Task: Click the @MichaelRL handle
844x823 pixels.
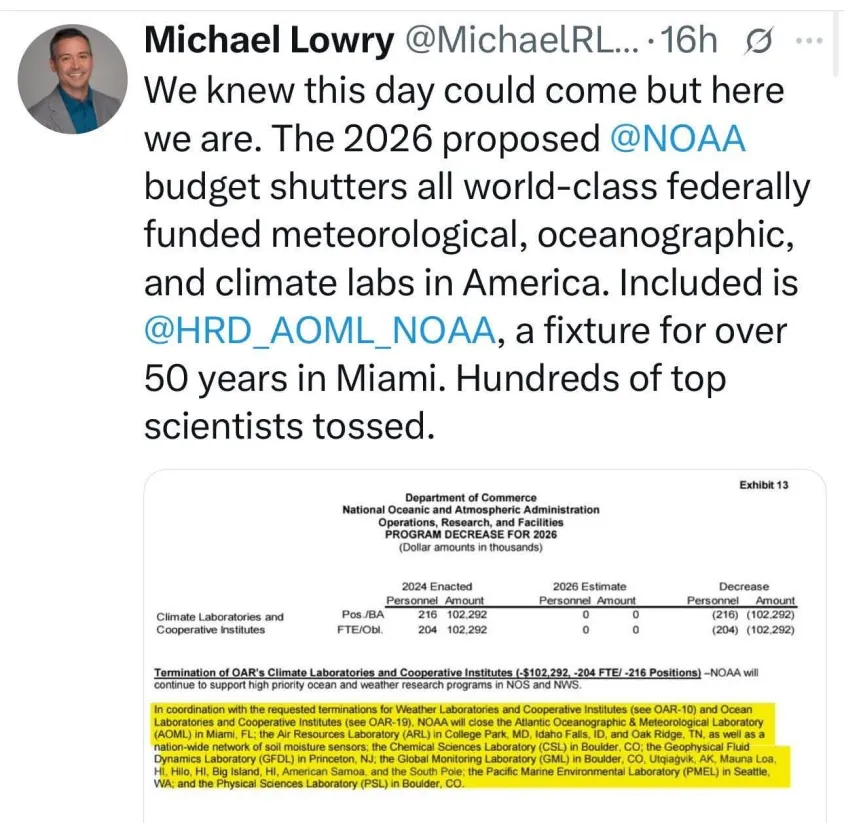Action: click(x=522, y=40)
